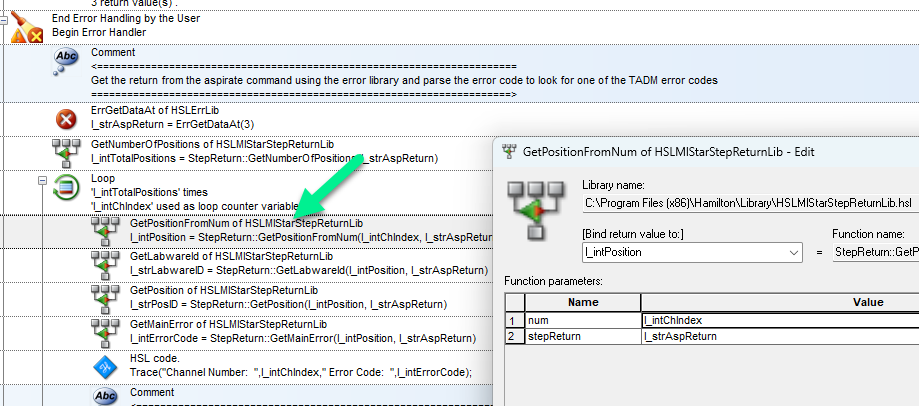Select the GetNumberOfPositions library function icon
The width and height of the screenshot is (919, 406).
click(x=66, y=152)
